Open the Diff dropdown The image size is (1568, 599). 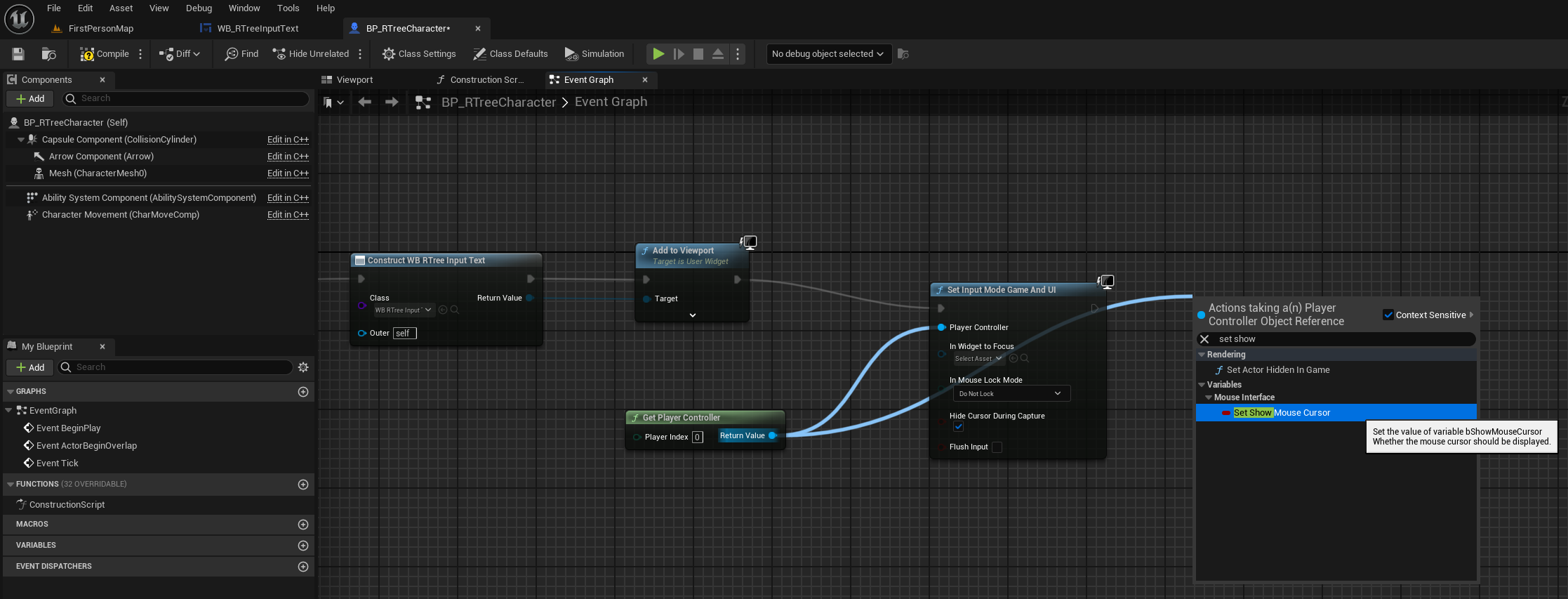point(180,54)
